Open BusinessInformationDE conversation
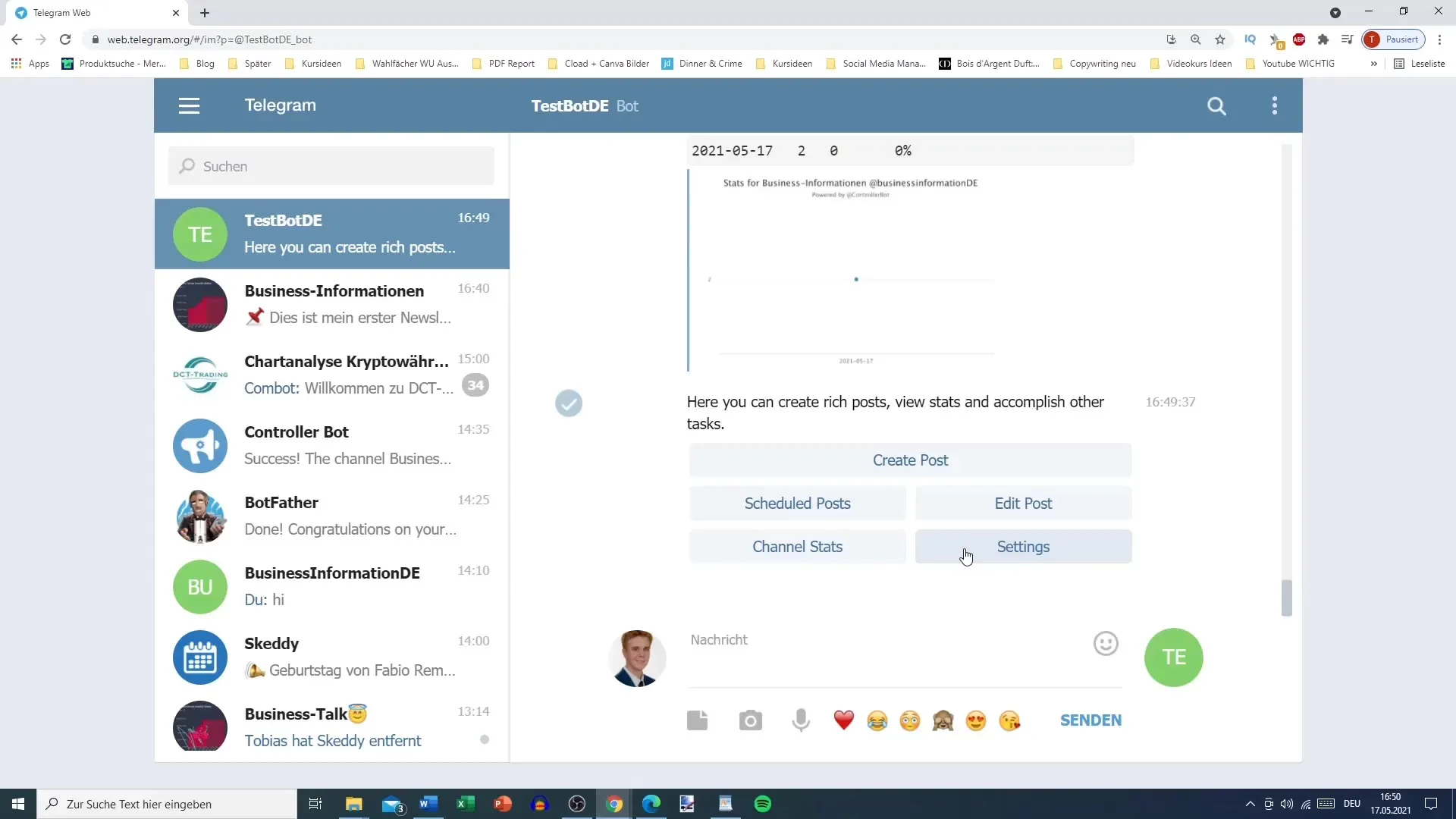This screenshot has height=819, width=1456. pyautogui.click(x=332, y=586)
